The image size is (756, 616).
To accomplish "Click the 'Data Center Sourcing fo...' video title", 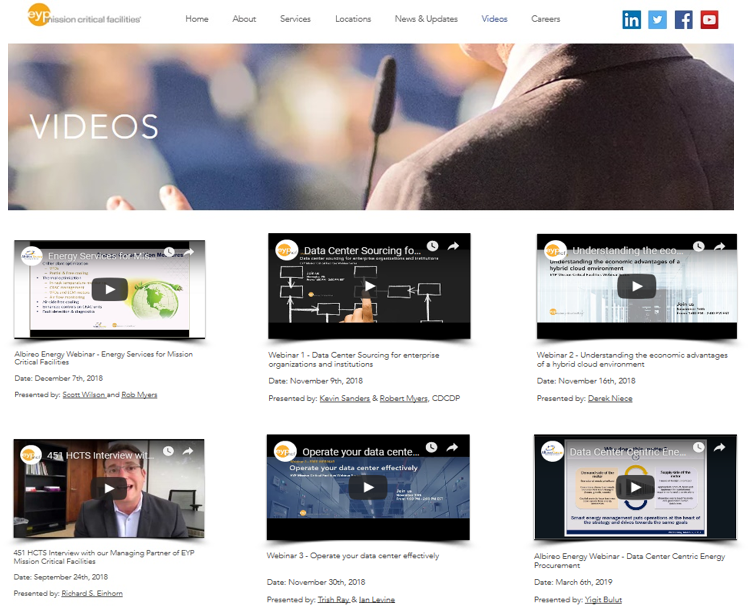I will 362,250.
